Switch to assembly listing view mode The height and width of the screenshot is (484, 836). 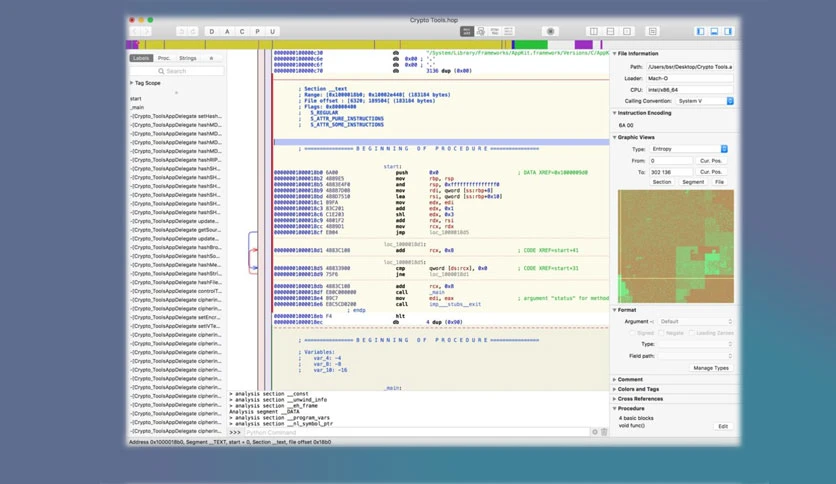point(467,31)
